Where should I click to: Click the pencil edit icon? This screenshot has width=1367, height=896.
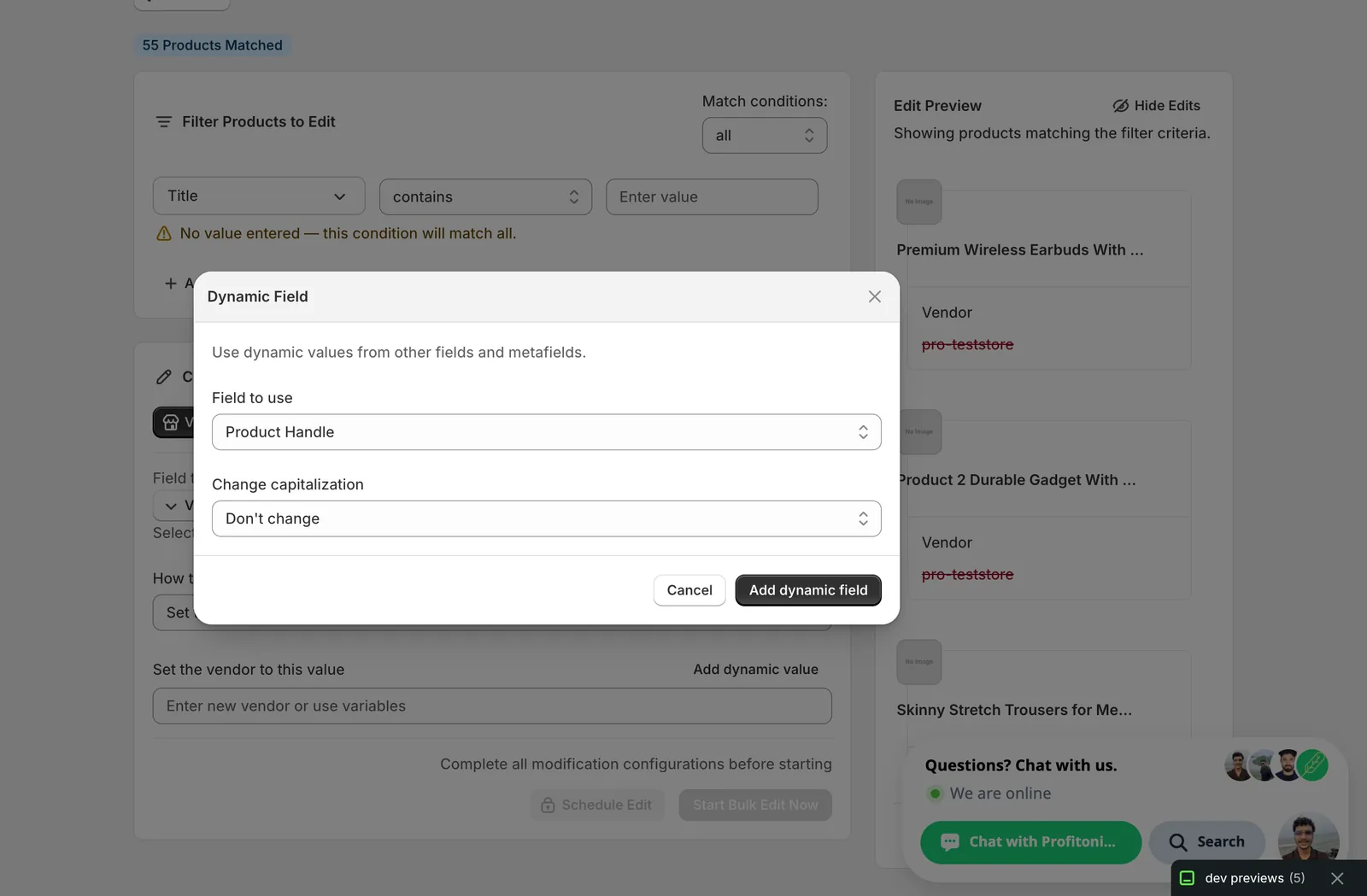164,377
